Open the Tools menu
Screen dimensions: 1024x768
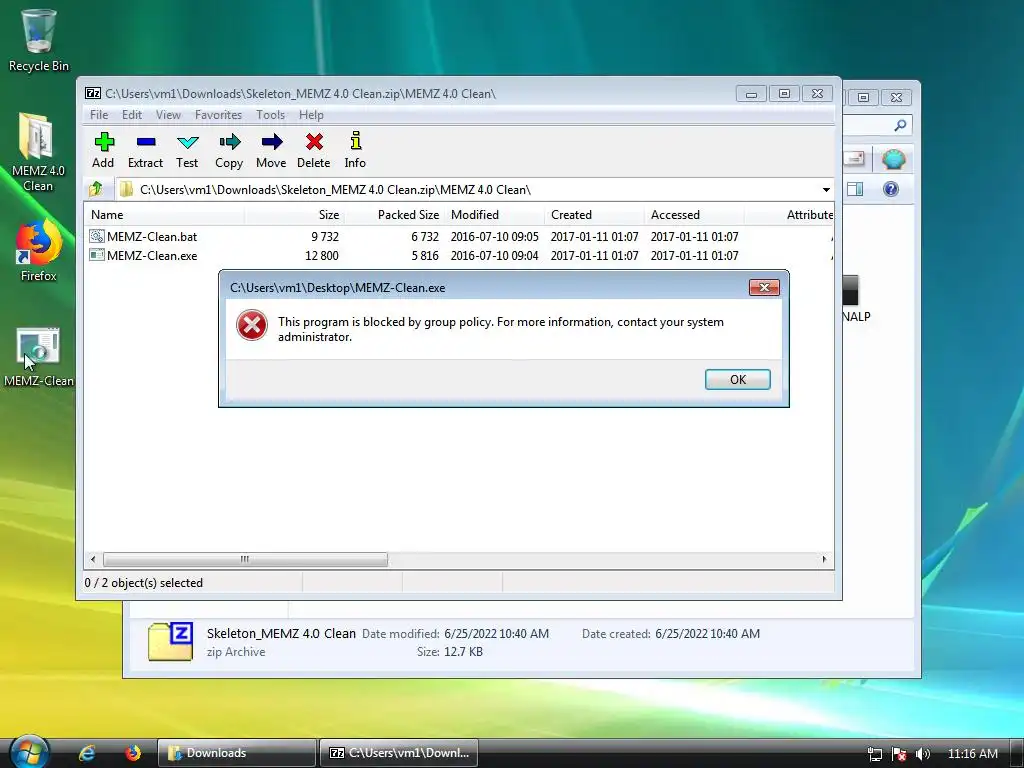pyautogui.click(x=270, y=115)
